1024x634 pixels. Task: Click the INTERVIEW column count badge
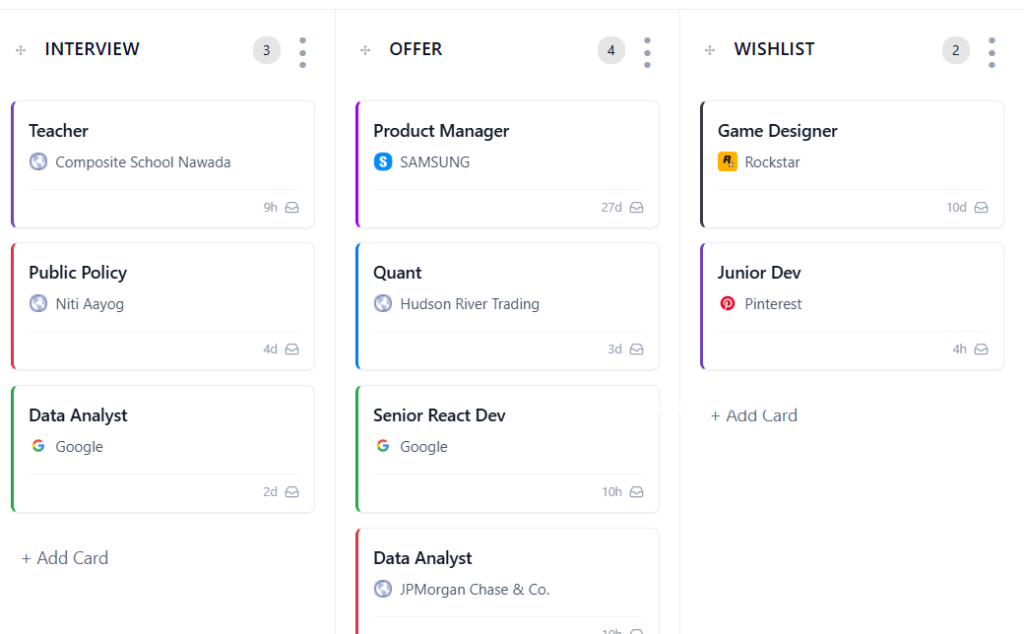coord(266,50)
